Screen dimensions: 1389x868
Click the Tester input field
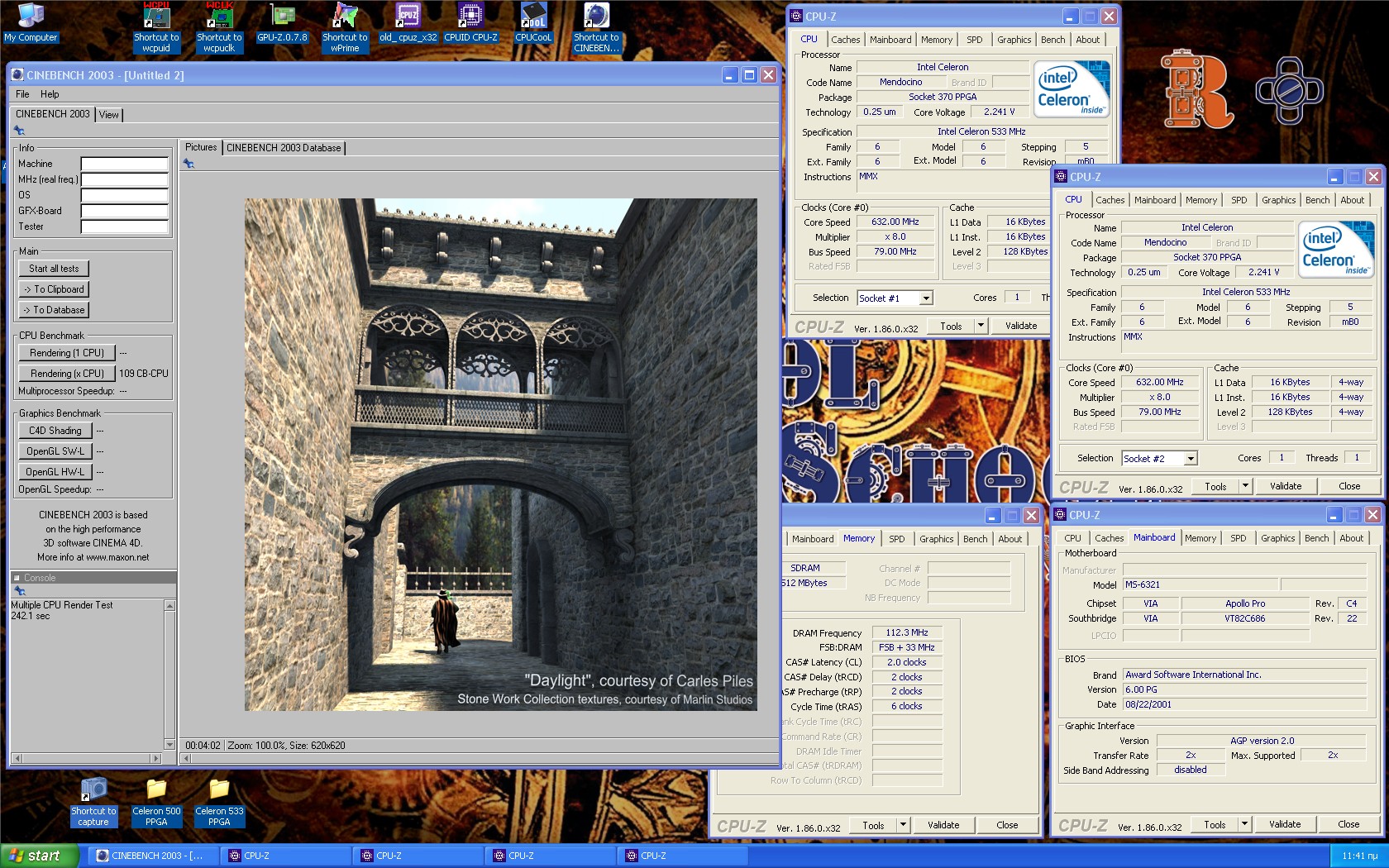(x=124, y=227)
